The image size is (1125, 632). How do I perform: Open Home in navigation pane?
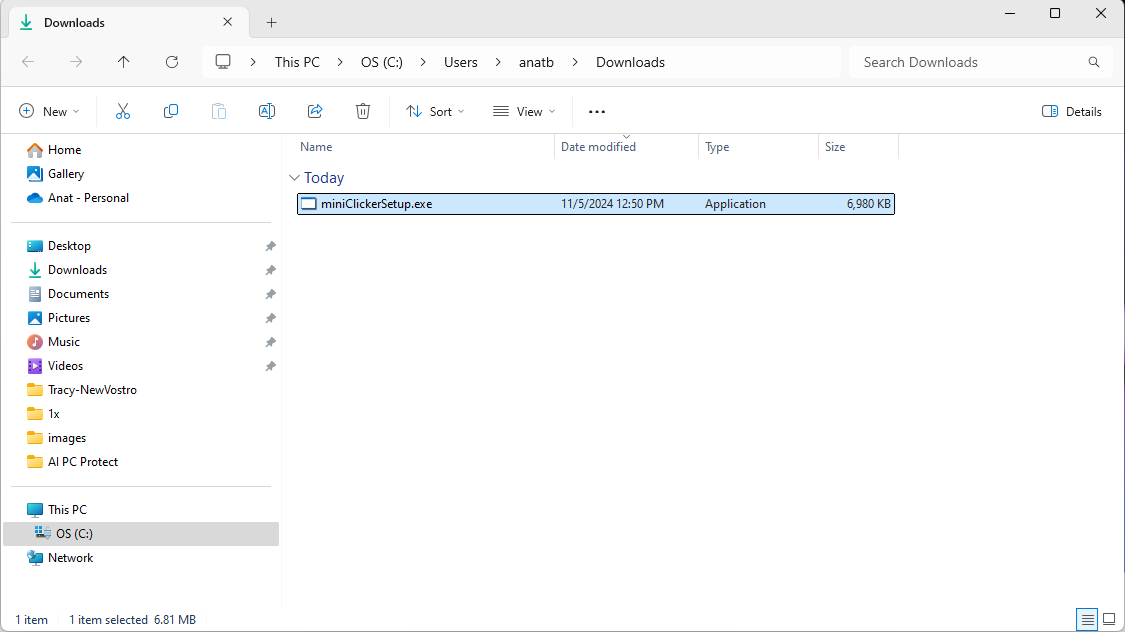(x=64, y=150)
